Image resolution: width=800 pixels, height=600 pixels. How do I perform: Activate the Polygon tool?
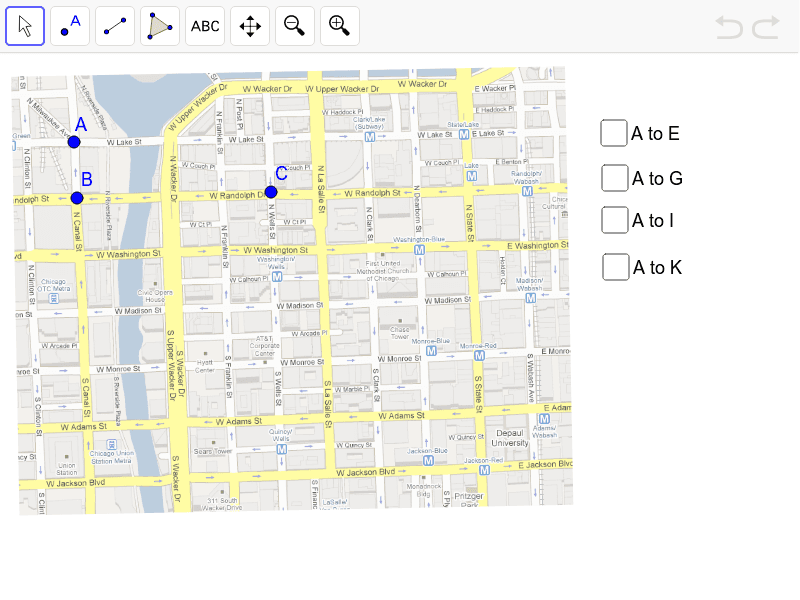point(160,26)
